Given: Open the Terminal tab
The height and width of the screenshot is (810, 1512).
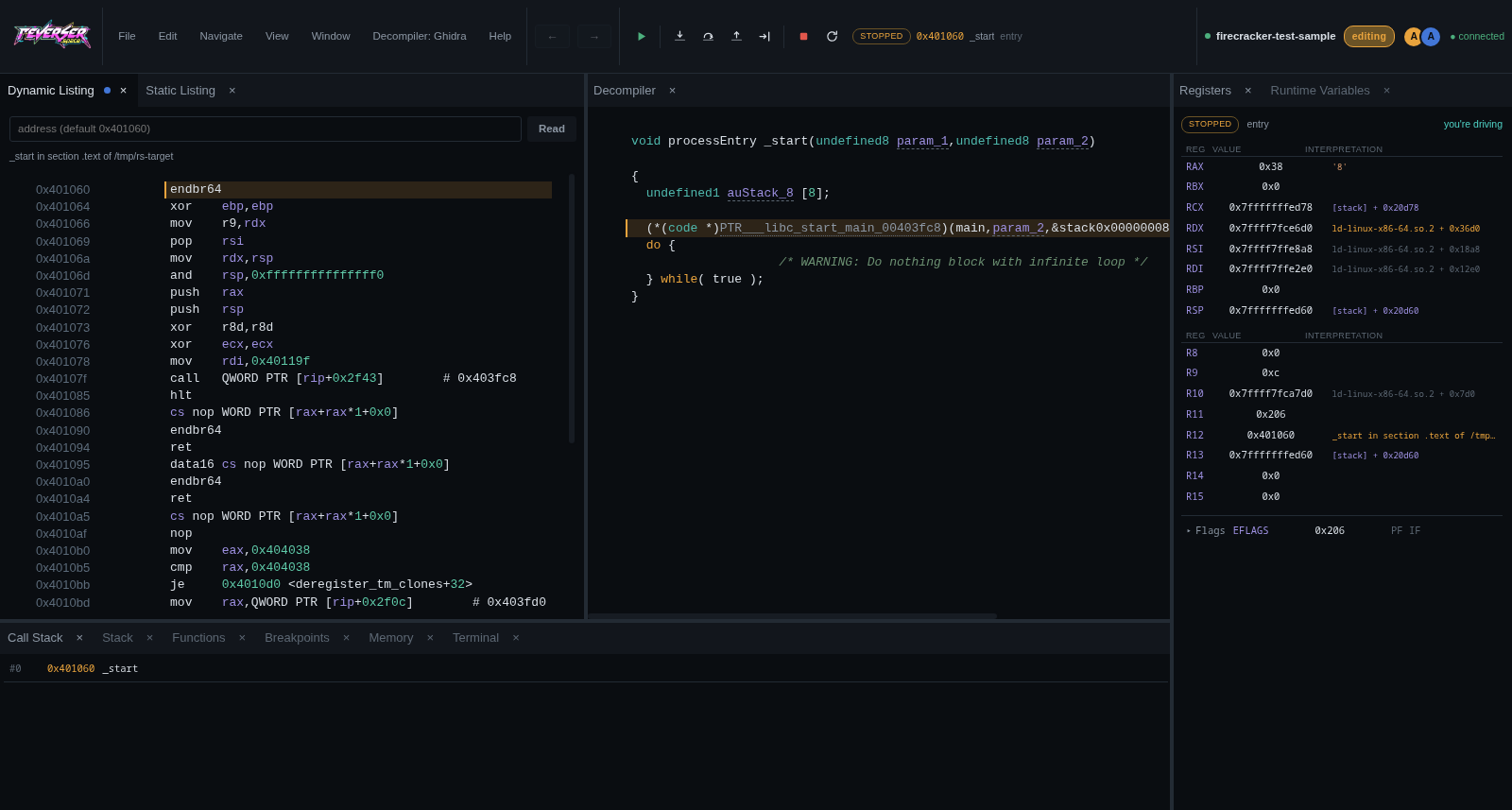Looking at the screenshot, I should tap(475, 638).
